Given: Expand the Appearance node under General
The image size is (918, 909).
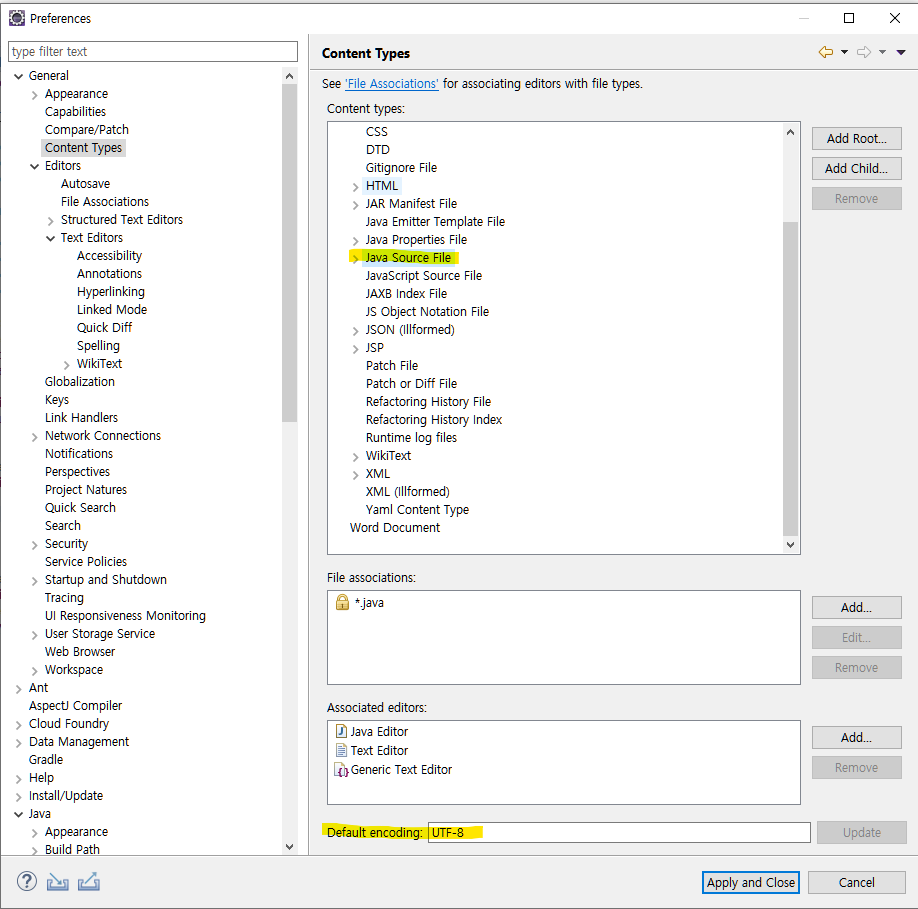Looking at the screenshot, I should point(35,95).
